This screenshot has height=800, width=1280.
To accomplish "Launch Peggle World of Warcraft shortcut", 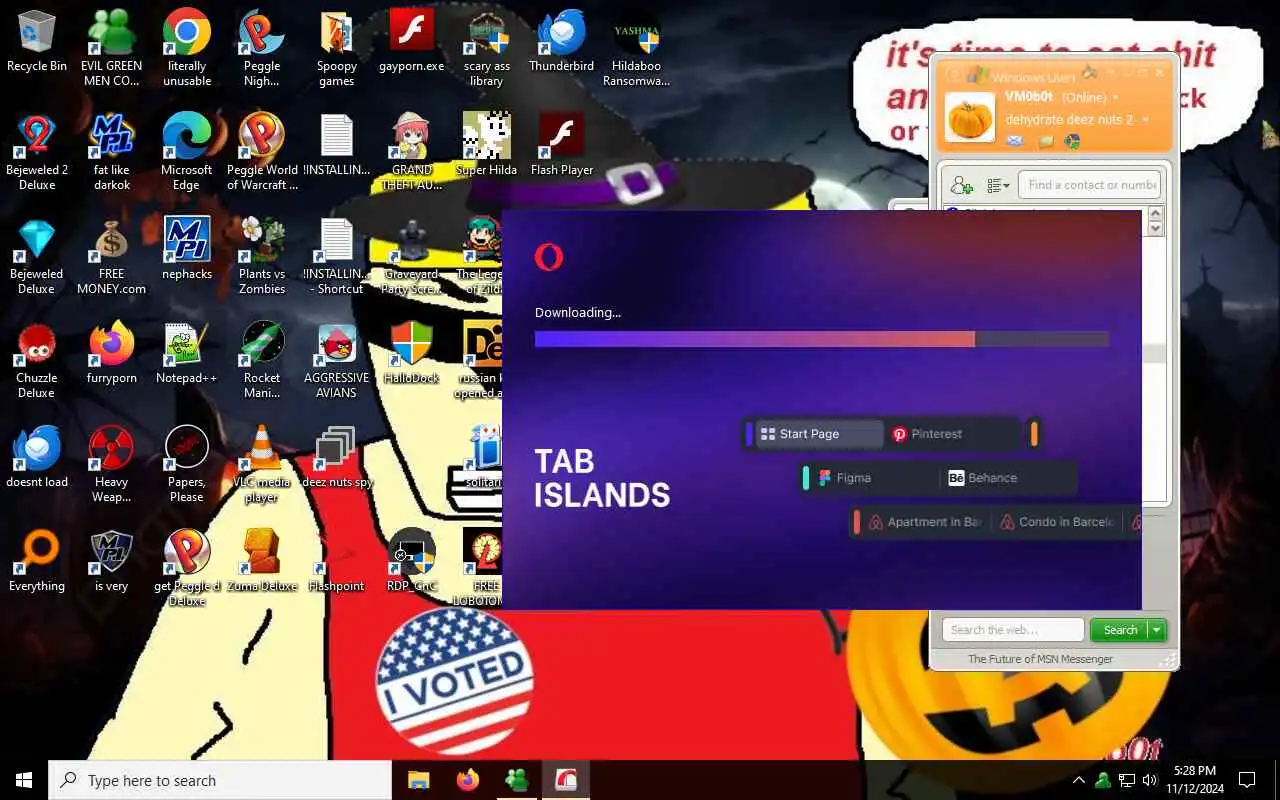I will tap(262, 152).
